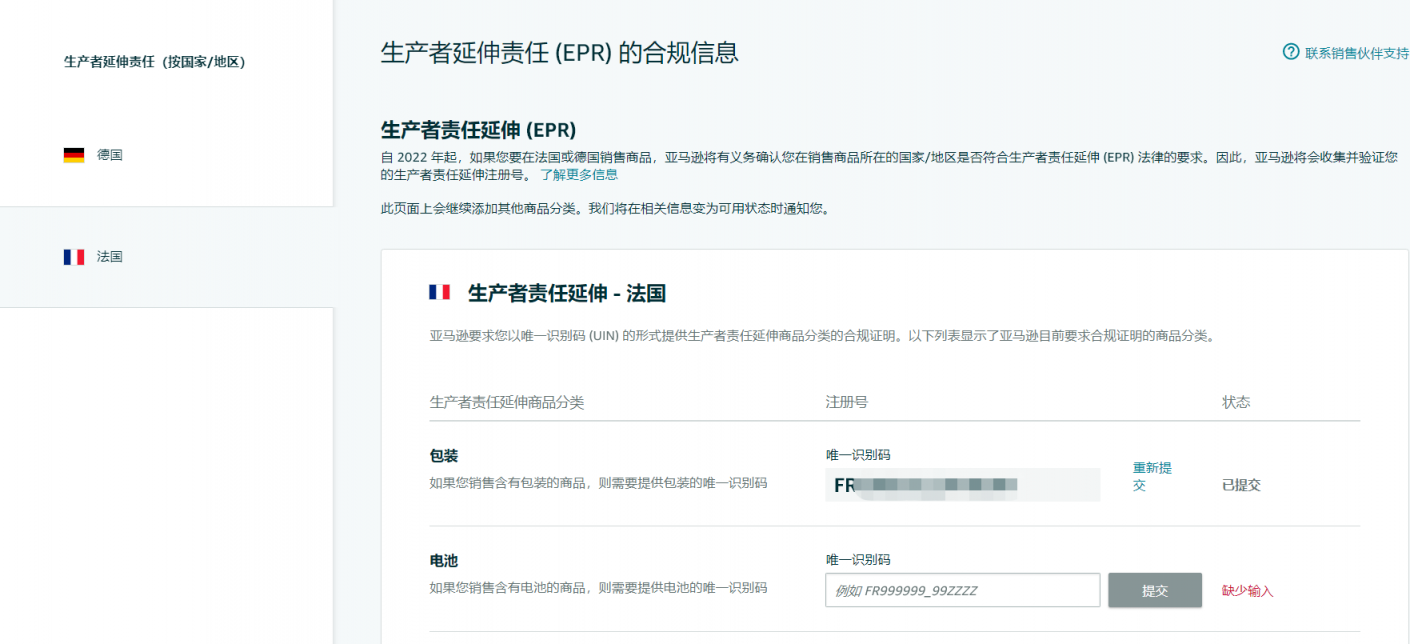Viewport: 1410px width, 644px height.
Task: Select 德国 in the country sidebar
Action: click(110, 155)
